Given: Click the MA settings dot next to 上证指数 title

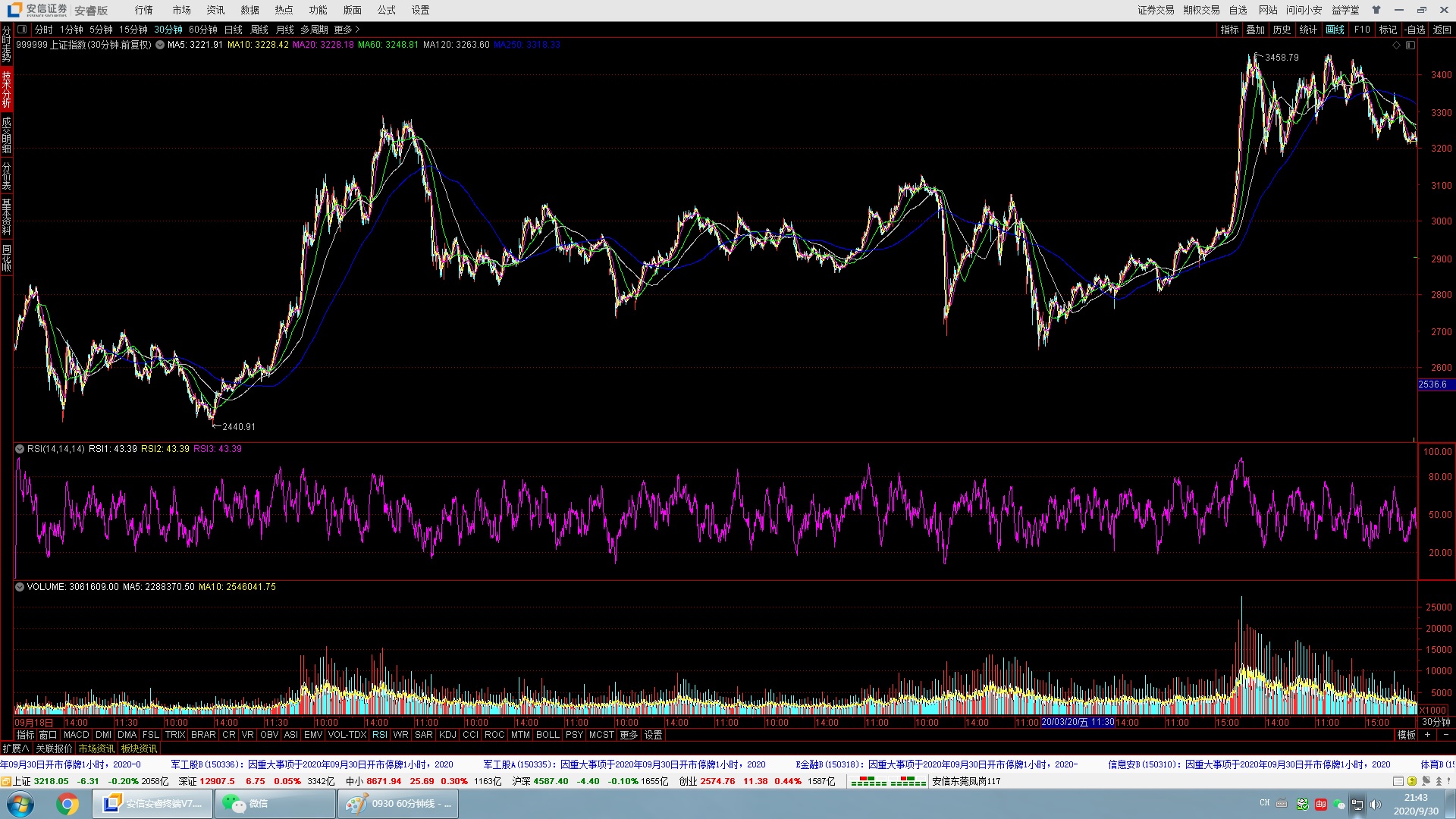Looking at the screenshot, I should (160, 45).
